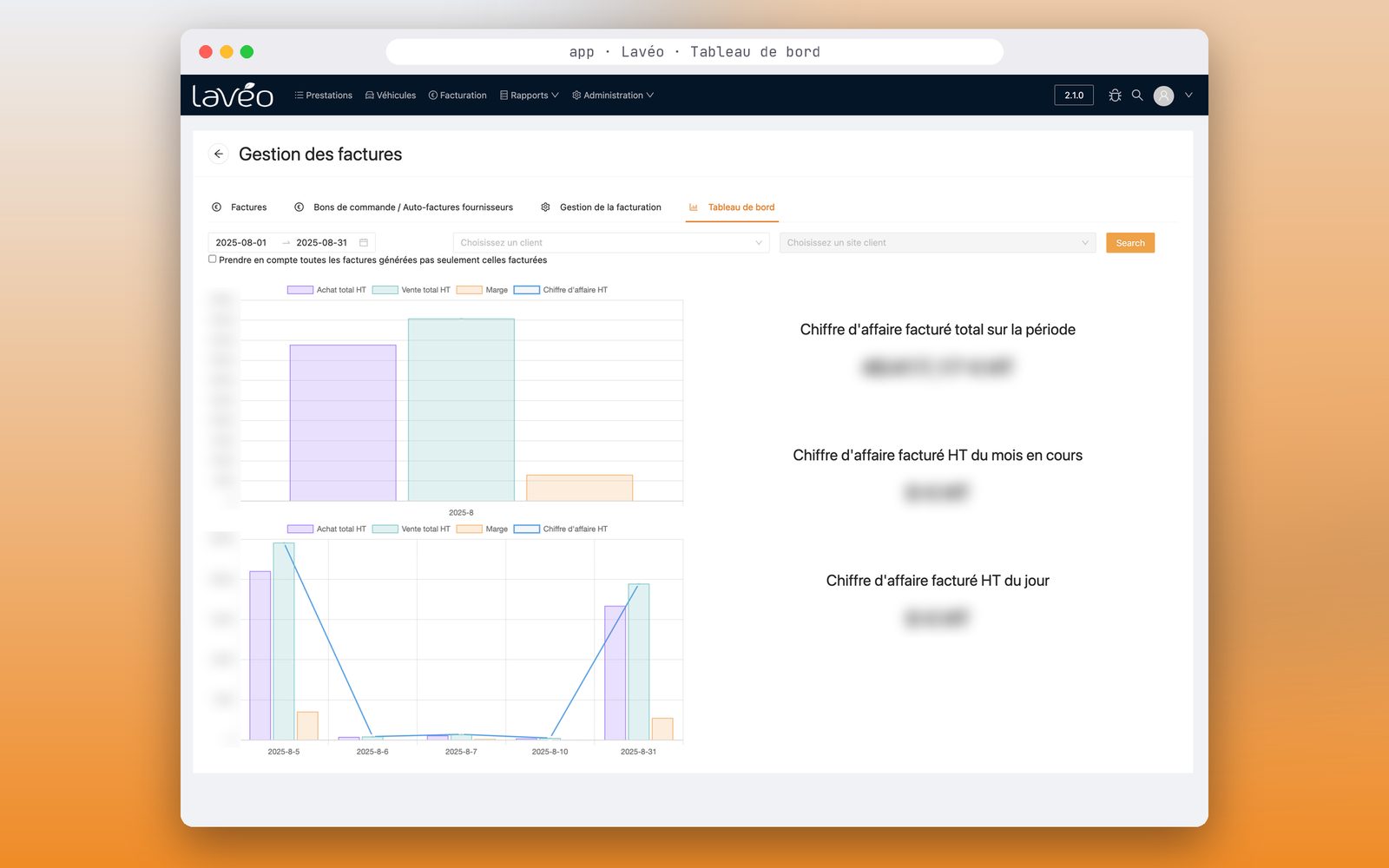Expand the user account chevron
The width and height of the screenshot is (1389, 868).
click(x=1188, y=95)
